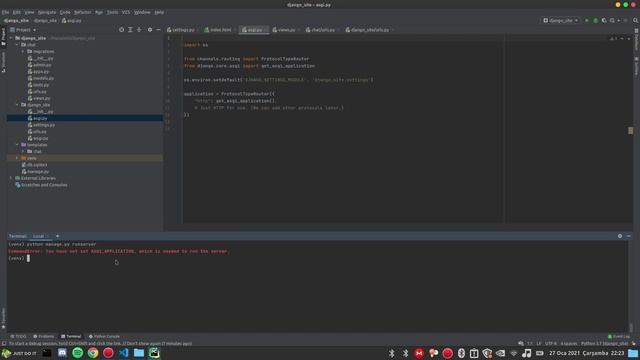The height and width of the screenshot is (360, 640).
Task: Open Chrome from the taskbar
Action: (93, 353)
